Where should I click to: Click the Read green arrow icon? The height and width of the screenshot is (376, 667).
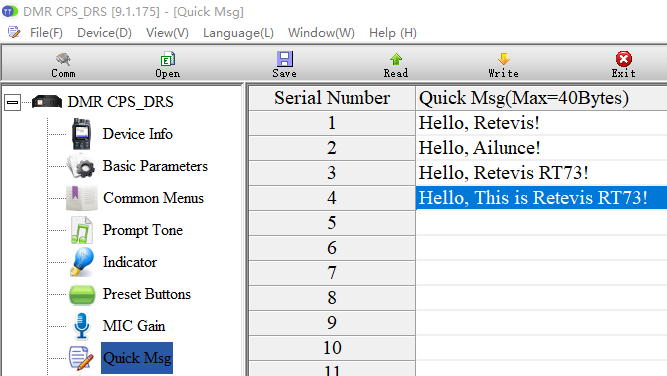[396, 59]
